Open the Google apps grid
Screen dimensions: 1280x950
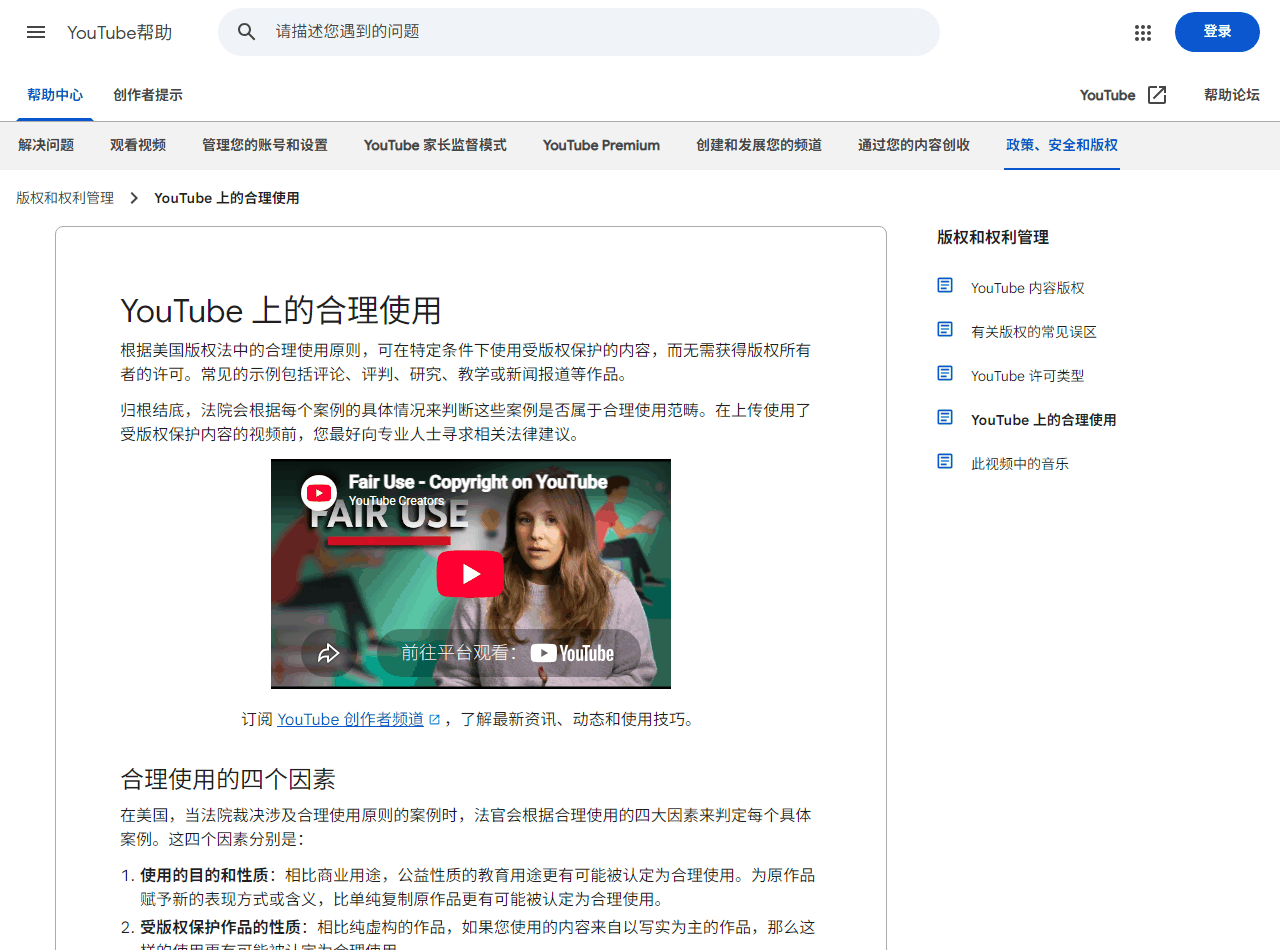(1143, 32)
